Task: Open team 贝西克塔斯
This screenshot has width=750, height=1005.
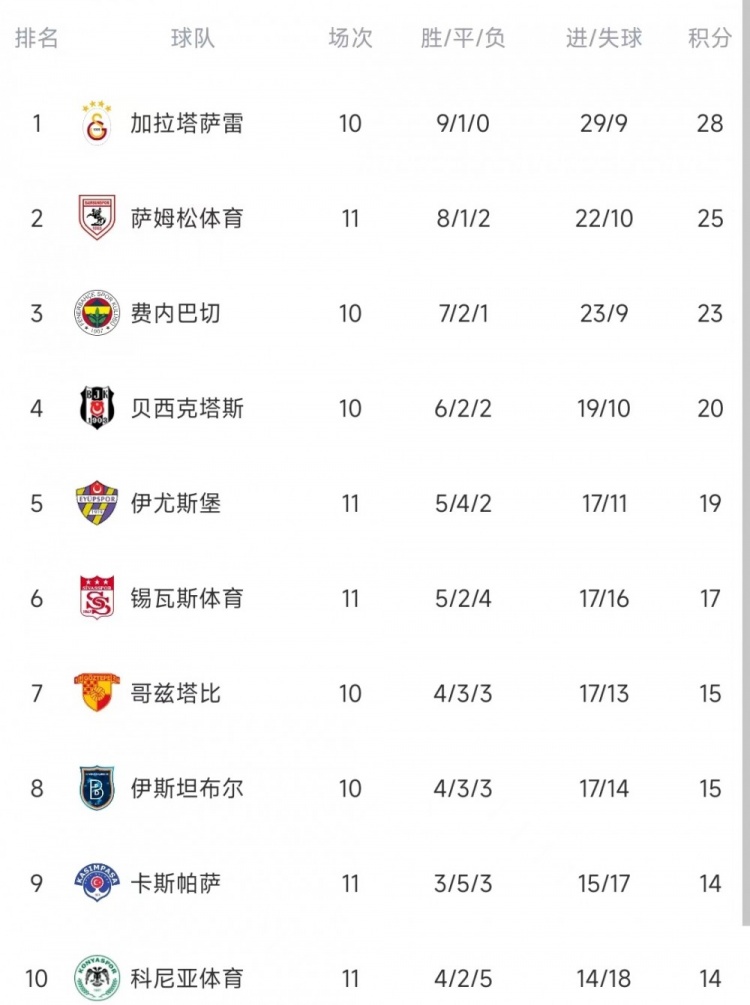Action: (x=187, y=408)
